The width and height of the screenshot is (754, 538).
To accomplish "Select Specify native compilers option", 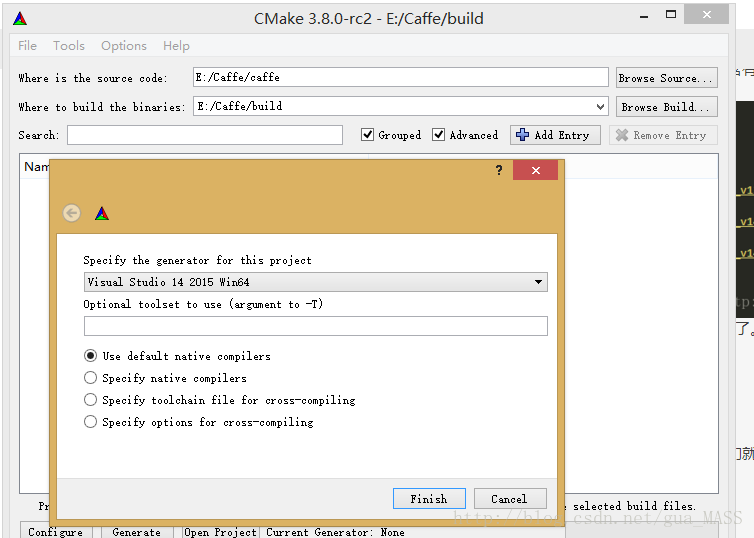I will click(90, 378).
